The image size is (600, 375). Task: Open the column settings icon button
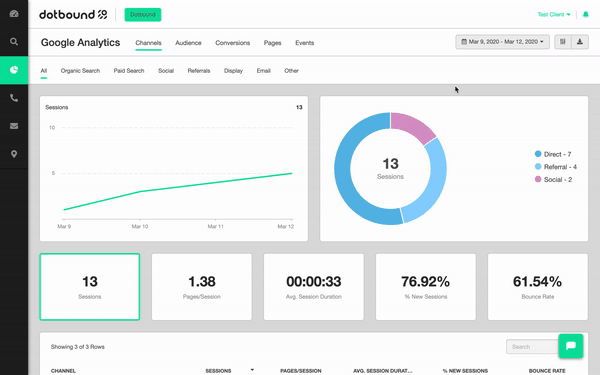[563, 42]
